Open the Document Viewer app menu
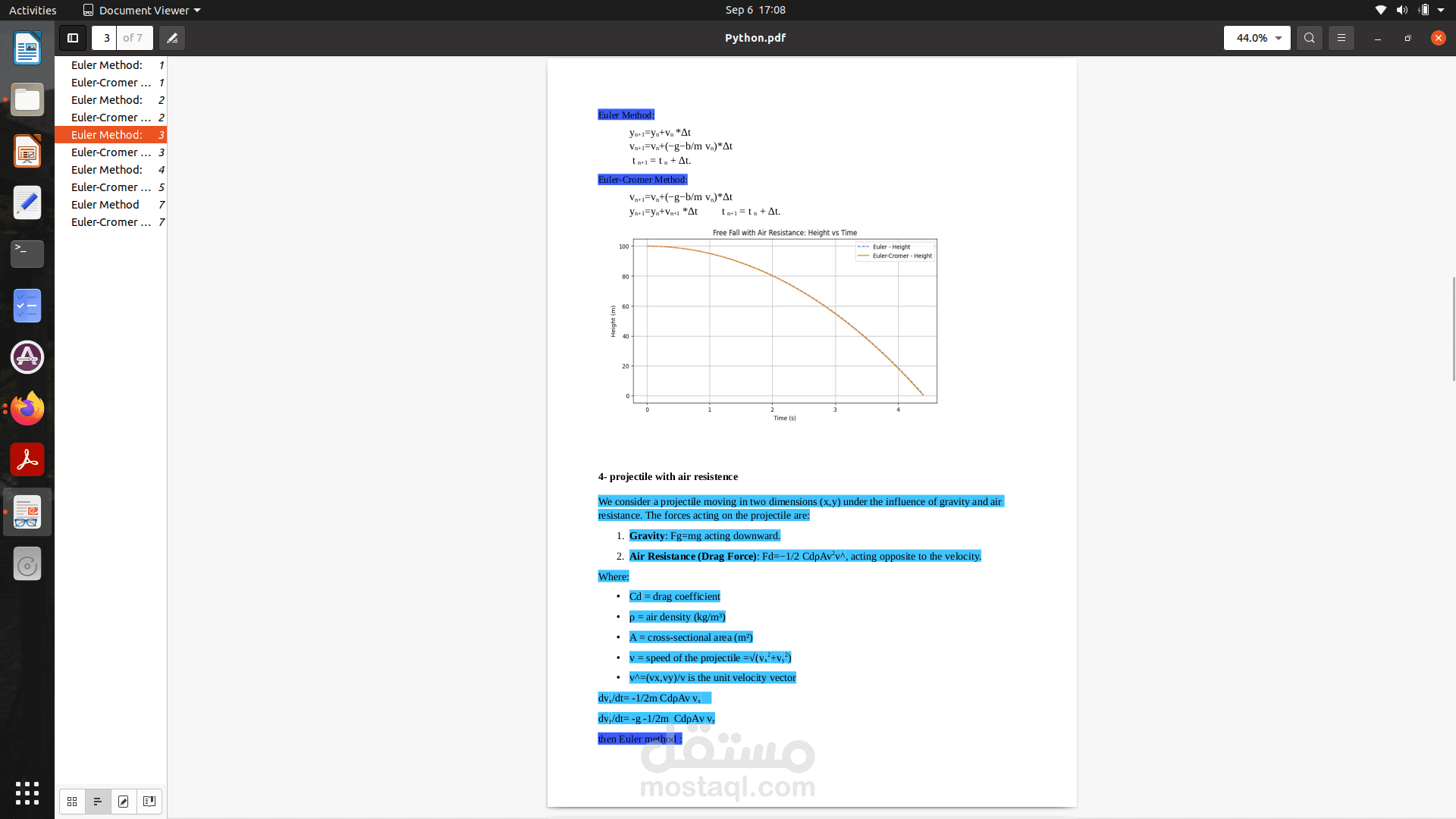1456x819 pixels. tap(142, 10)
